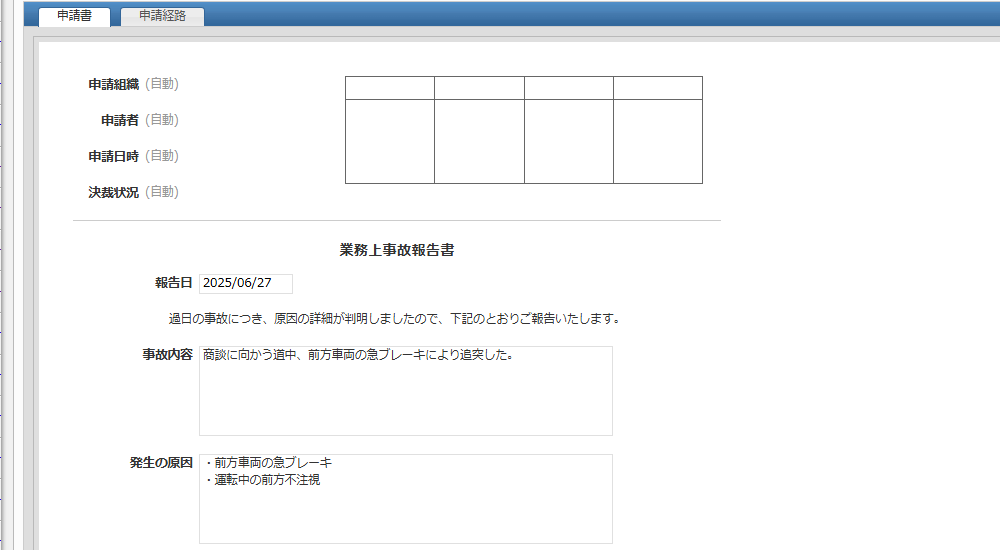The height and width of the screenshot is (550, 1000).
Task: Select third header cell of approval table
Action: [568, 88]
